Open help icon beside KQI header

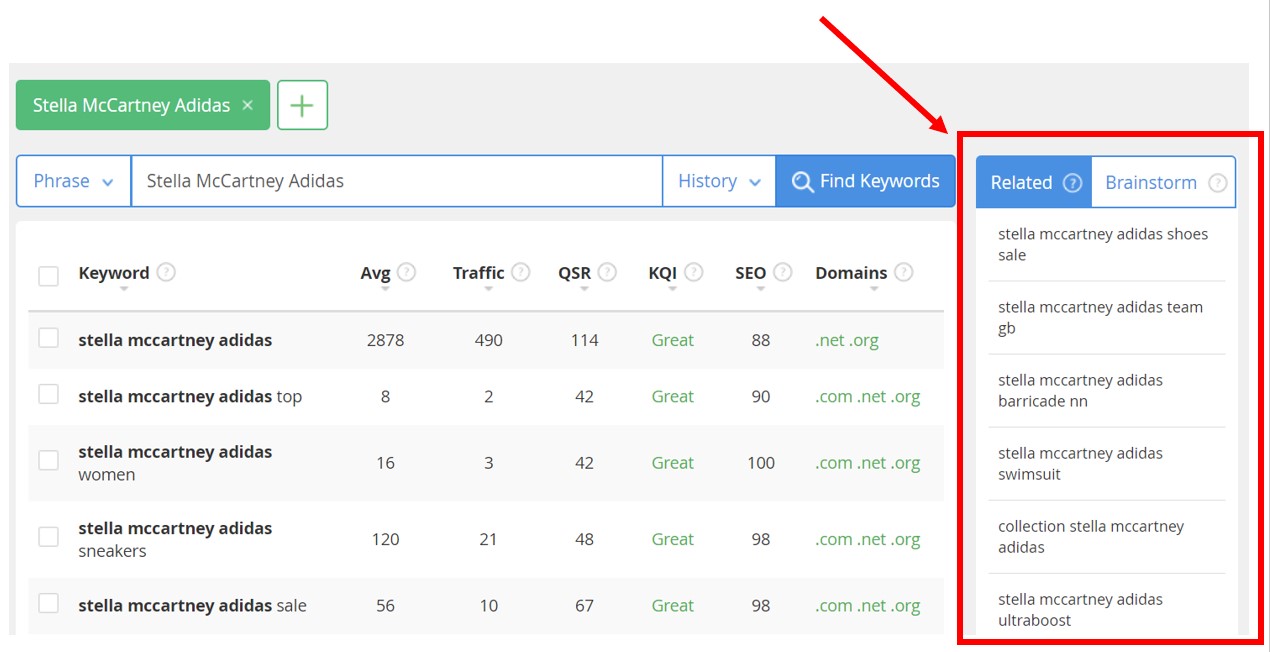tap(693, 272)
